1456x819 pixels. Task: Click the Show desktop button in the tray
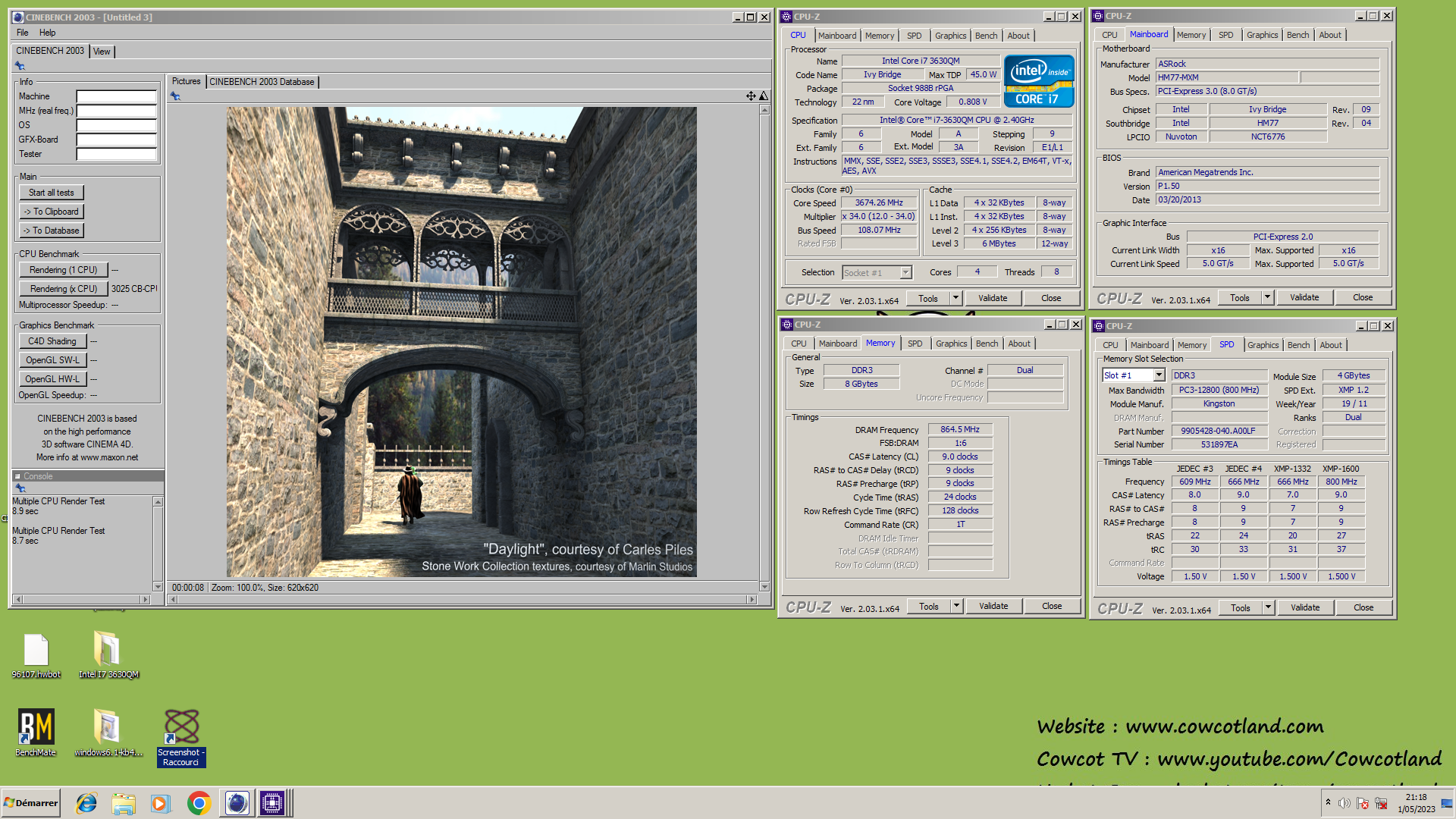click(1447, 803)
